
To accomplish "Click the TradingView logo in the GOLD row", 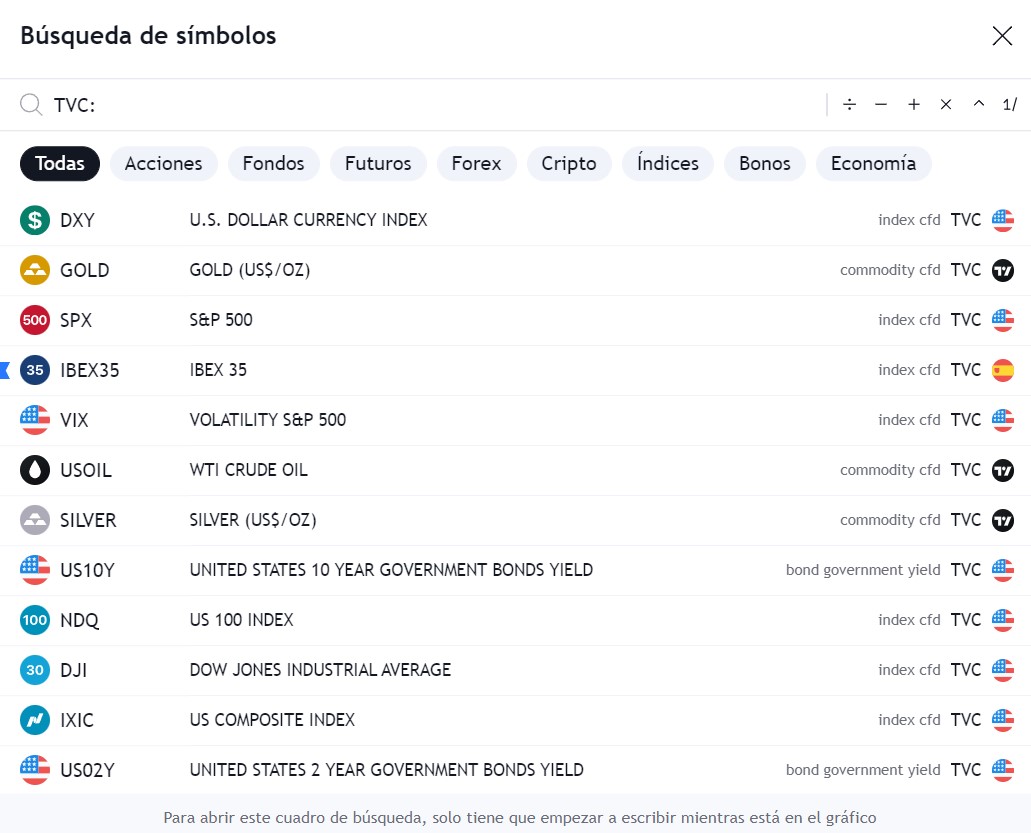I will (1003, 270).
